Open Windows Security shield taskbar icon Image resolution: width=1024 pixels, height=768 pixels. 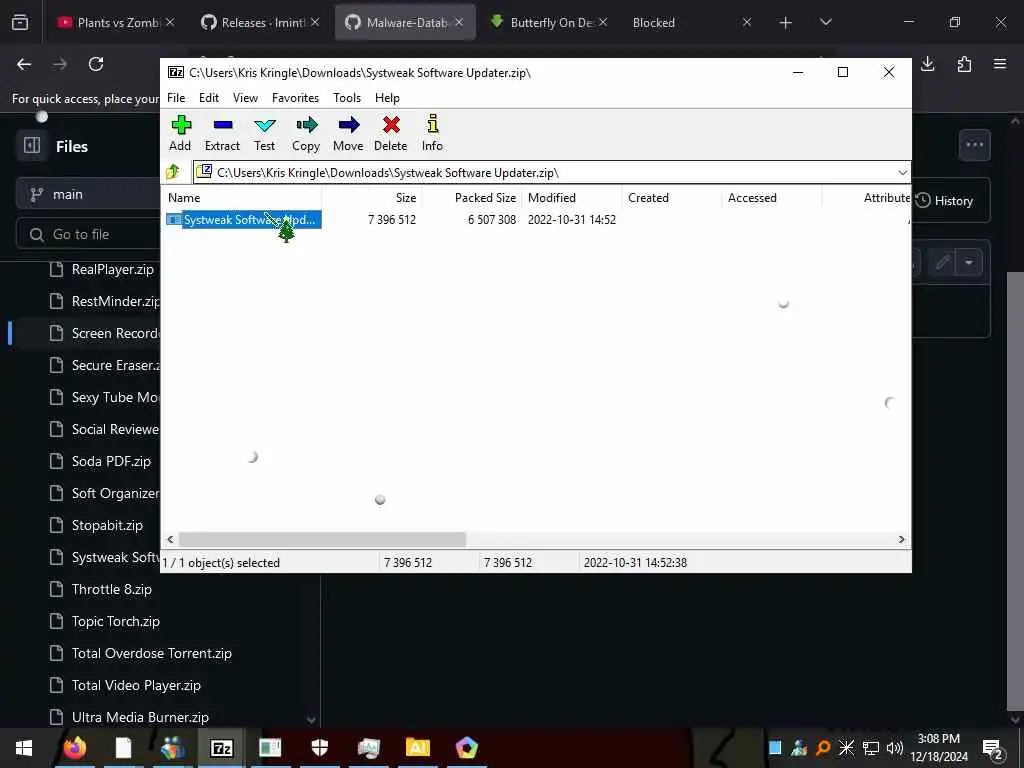coord(319,748)
